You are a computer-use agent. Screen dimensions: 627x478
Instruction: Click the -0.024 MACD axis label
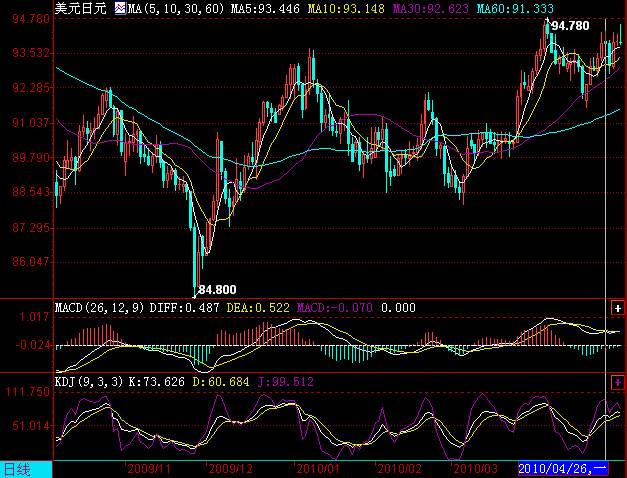pyautogui.click(x=34, y=344)
